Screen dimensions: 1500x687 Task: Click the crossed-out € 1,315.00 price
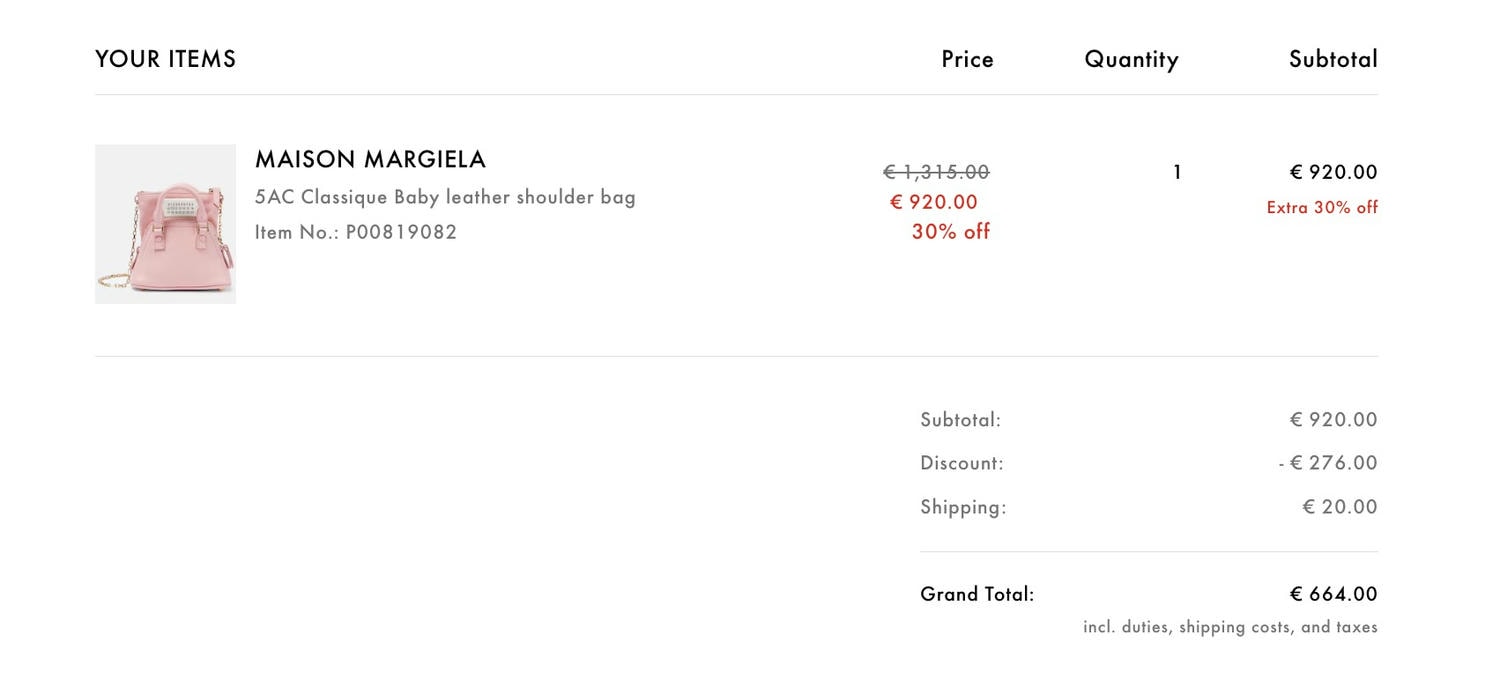[x=936, y=172]
